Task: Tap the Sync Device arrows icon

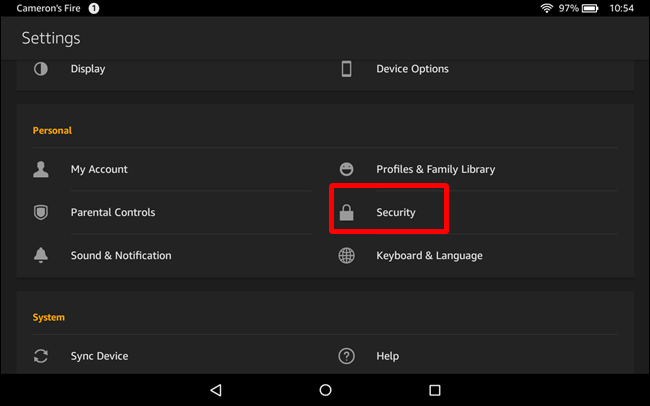Action: [41, 356]
